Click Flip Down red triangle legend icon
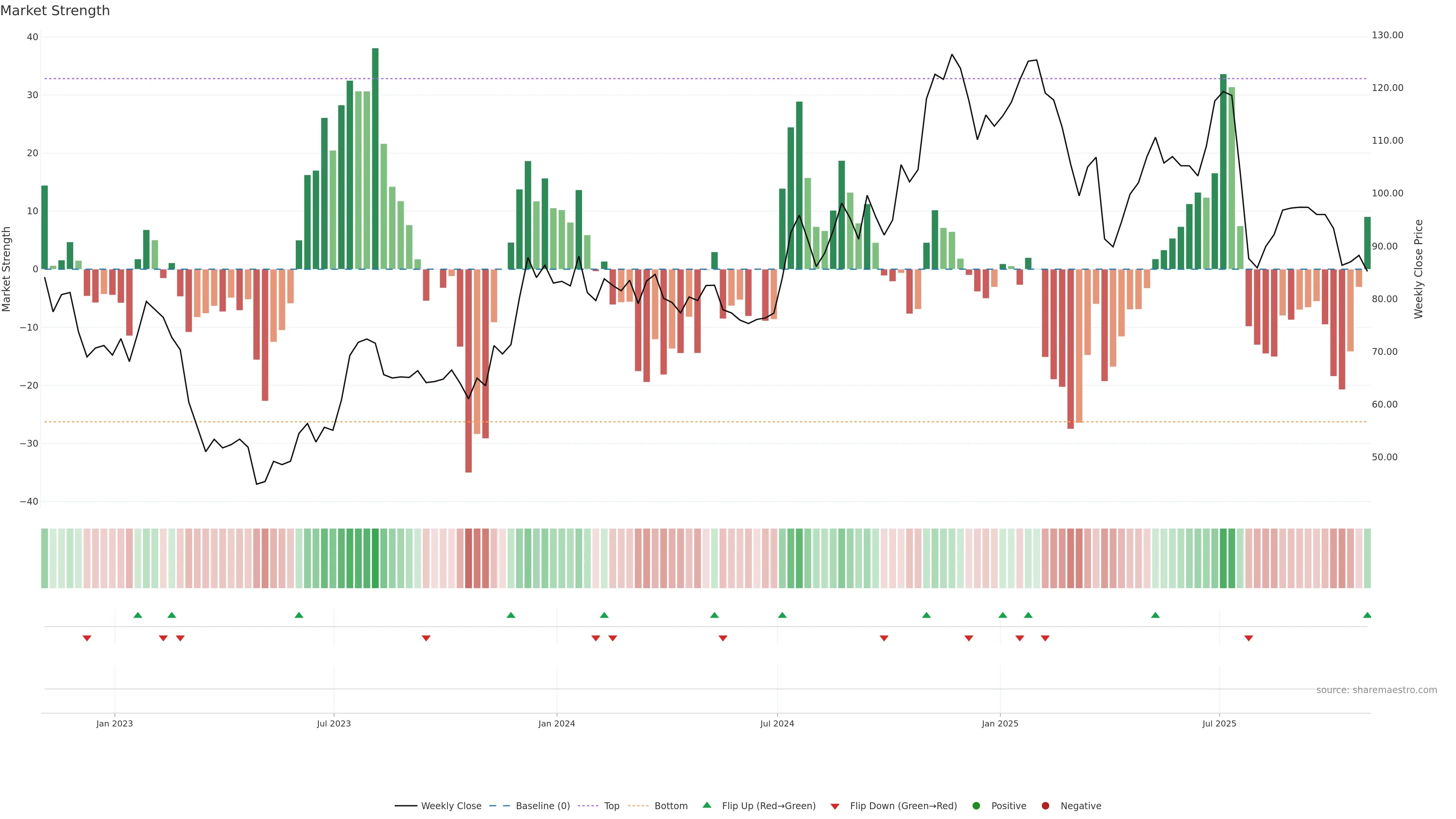1456x819 pixels. [835, 806]
